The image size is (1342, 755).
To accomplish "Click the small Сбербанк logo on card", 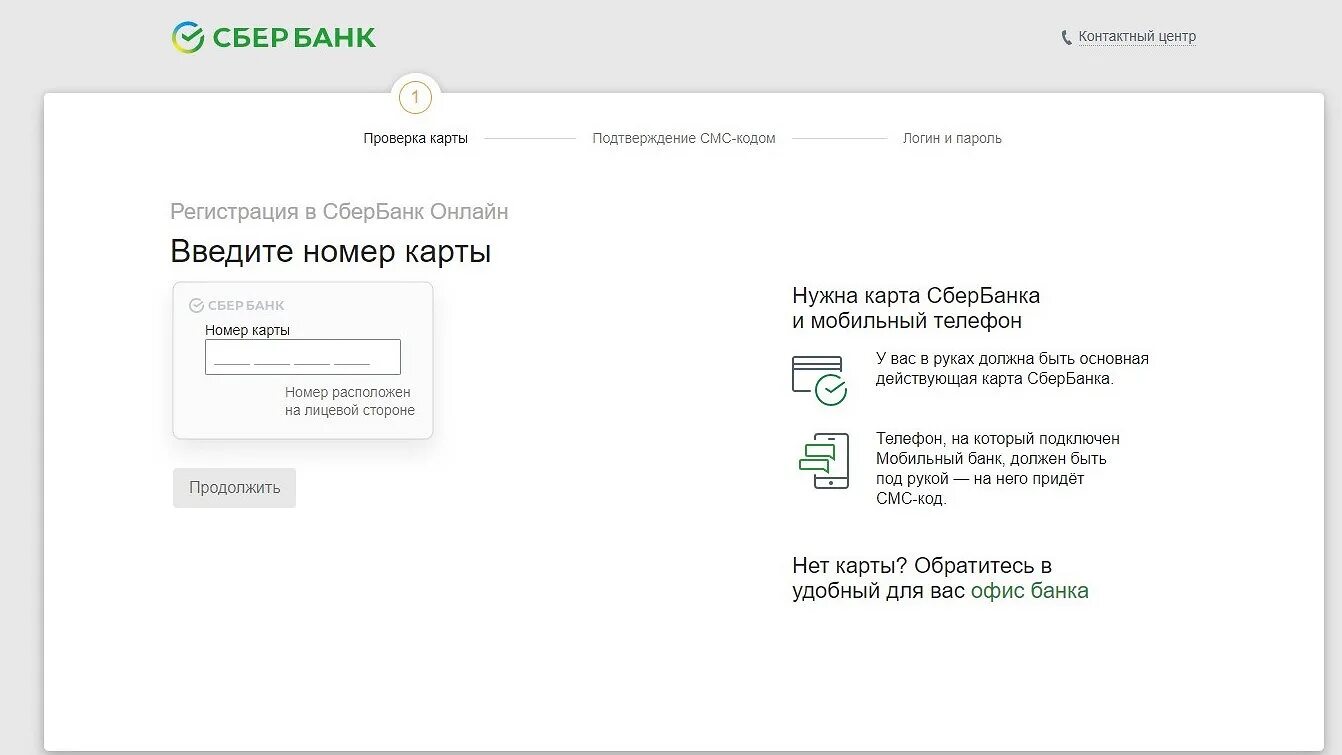I will coord(237,306).
